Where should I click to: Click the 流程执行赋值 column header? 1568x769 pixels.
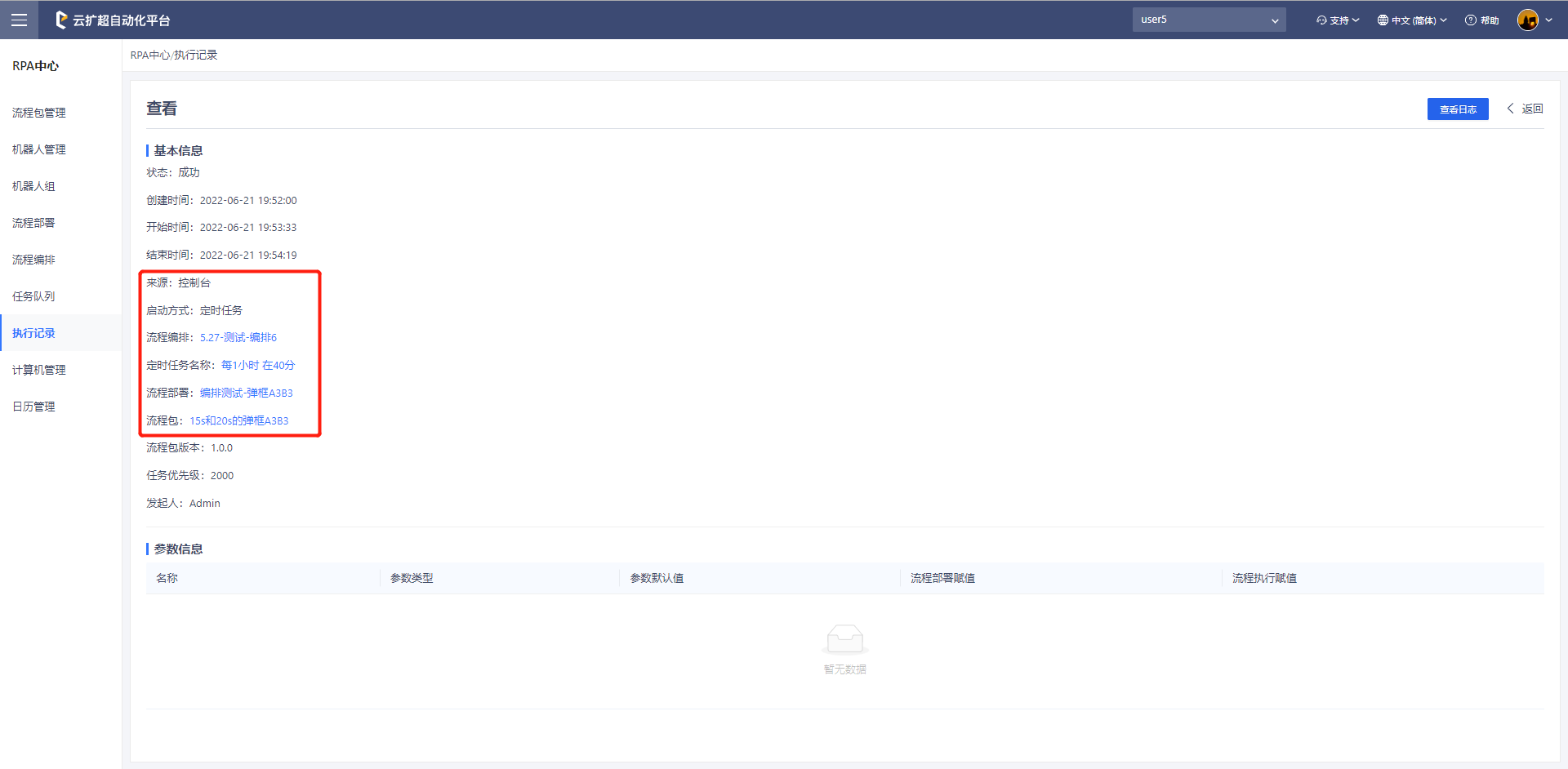[1264, 578]
